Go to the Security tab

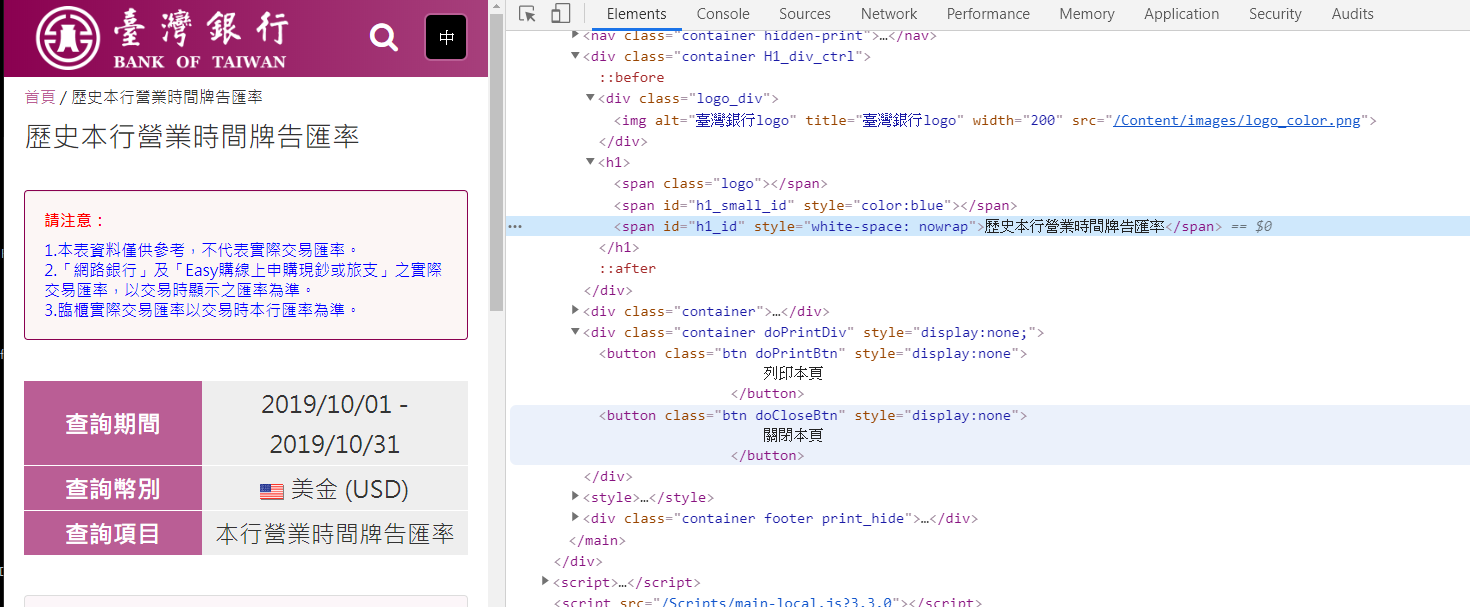click(1275, 14)
